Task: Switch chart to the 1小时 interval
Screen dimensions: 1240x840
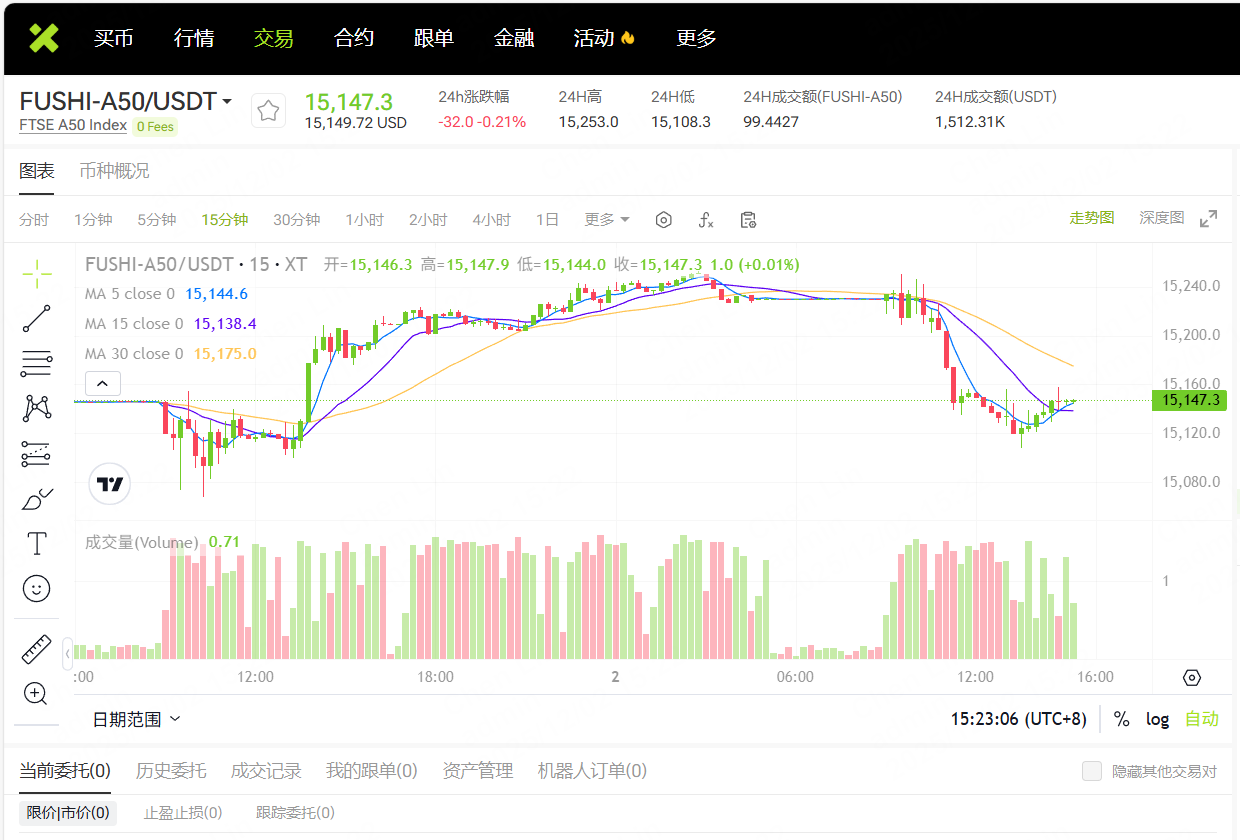Action: 364,219
